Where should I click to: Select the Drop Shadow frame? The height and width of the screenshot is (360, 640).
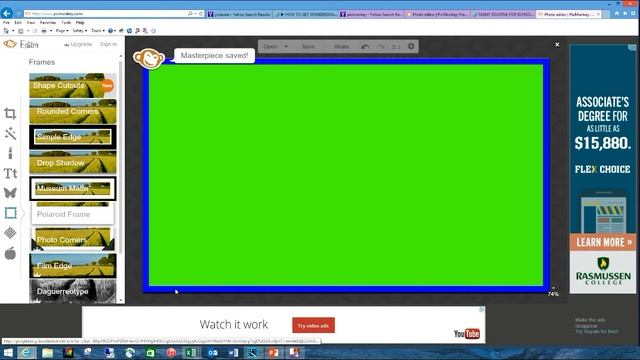(73, 162)
